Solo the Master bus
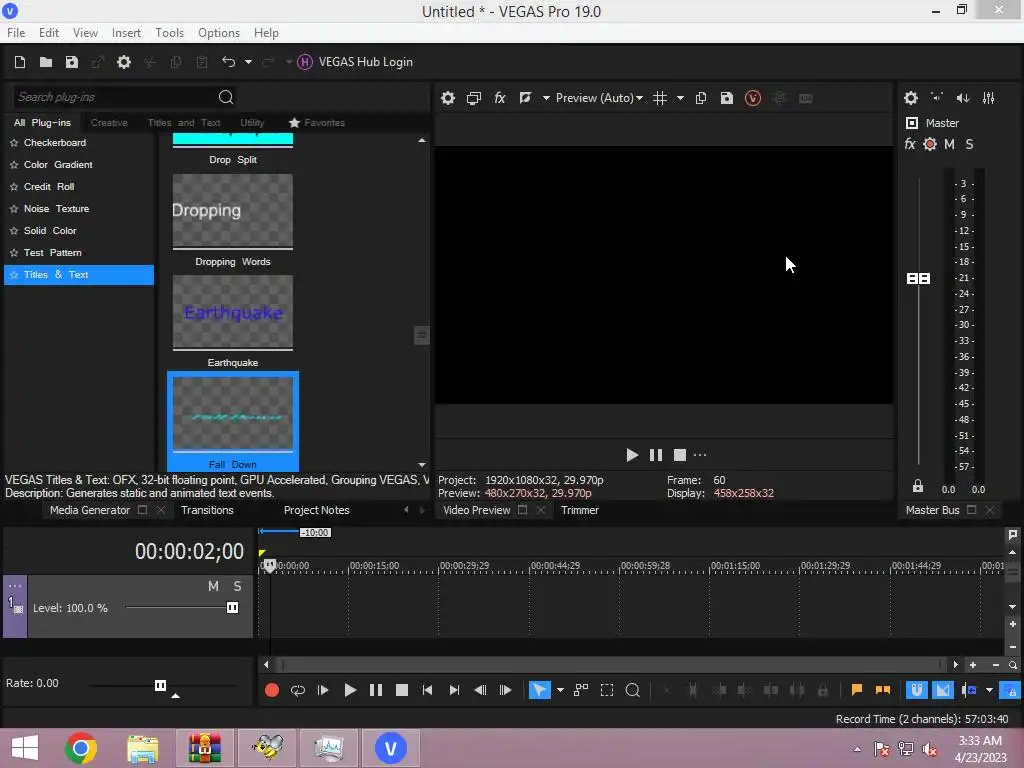The height and width of the screenshot is (768, 1024). click(969, 144)
